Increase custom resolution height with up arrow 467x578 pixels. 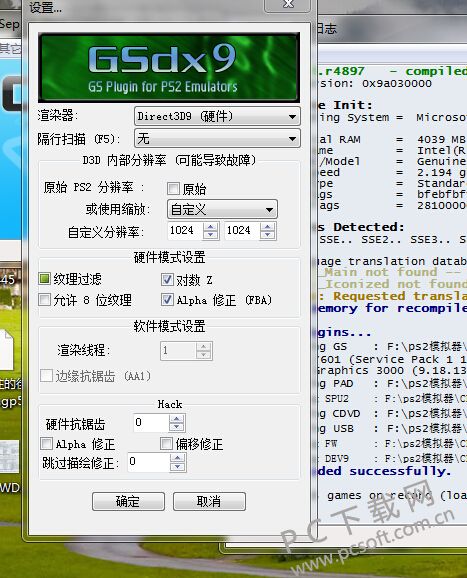(268, 227)
